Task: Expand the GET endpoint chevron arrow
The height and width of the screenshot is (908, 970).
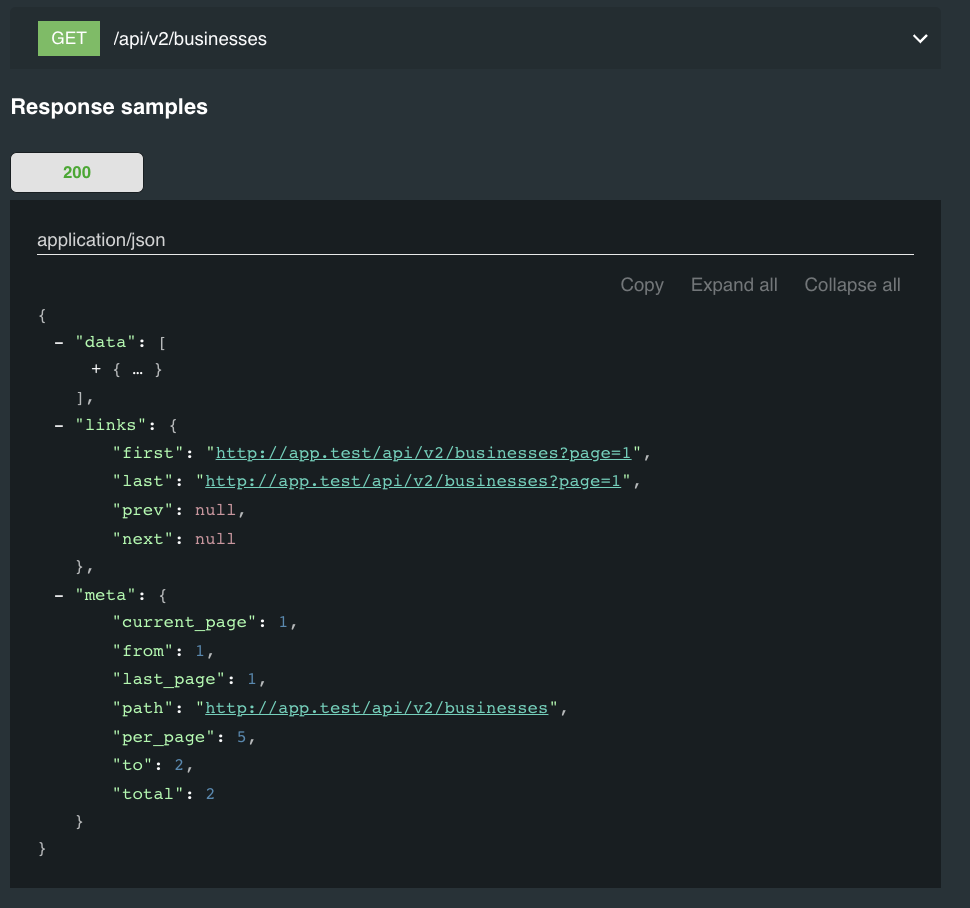Action: click(920, 39)
